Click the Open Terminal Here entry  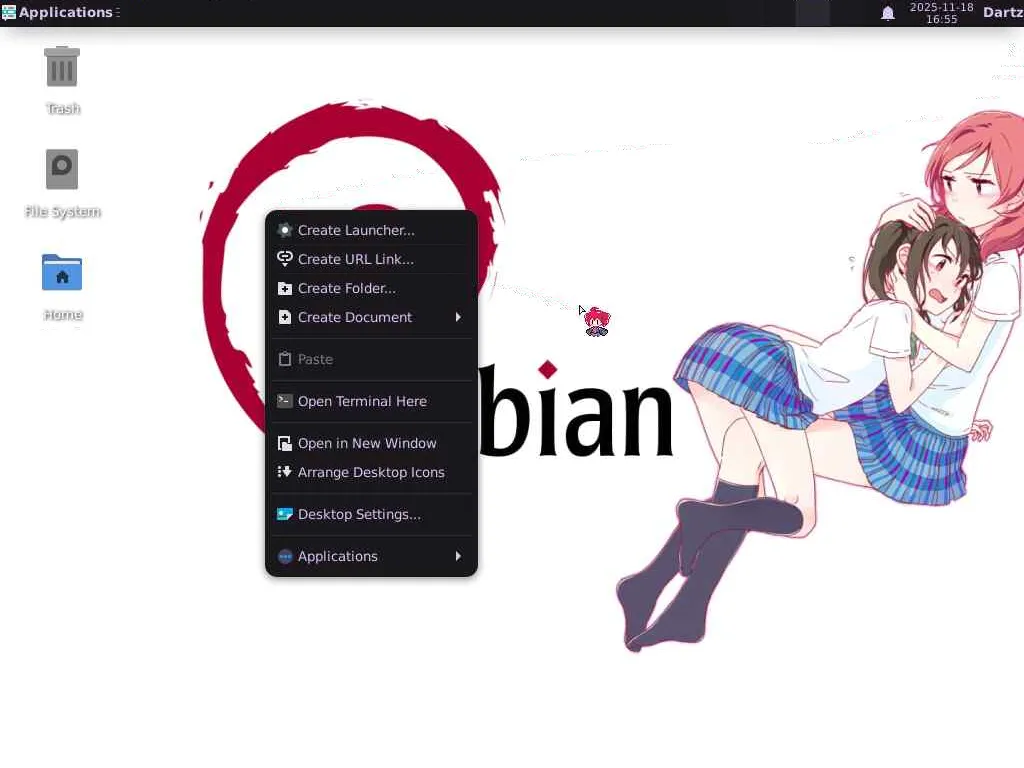point(371,401)
